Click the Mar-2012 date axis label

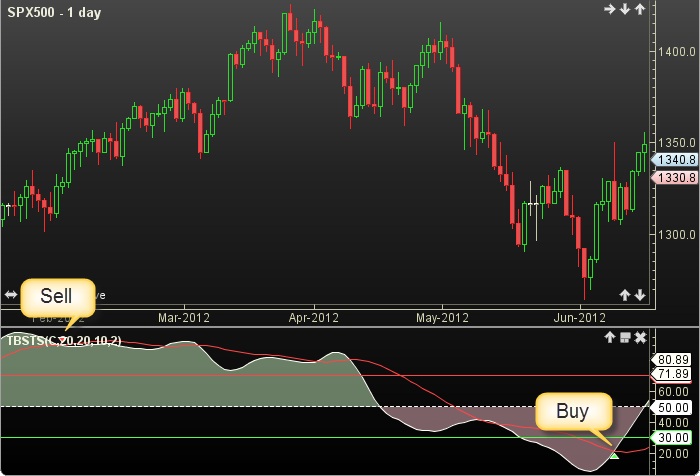[183, 318]
